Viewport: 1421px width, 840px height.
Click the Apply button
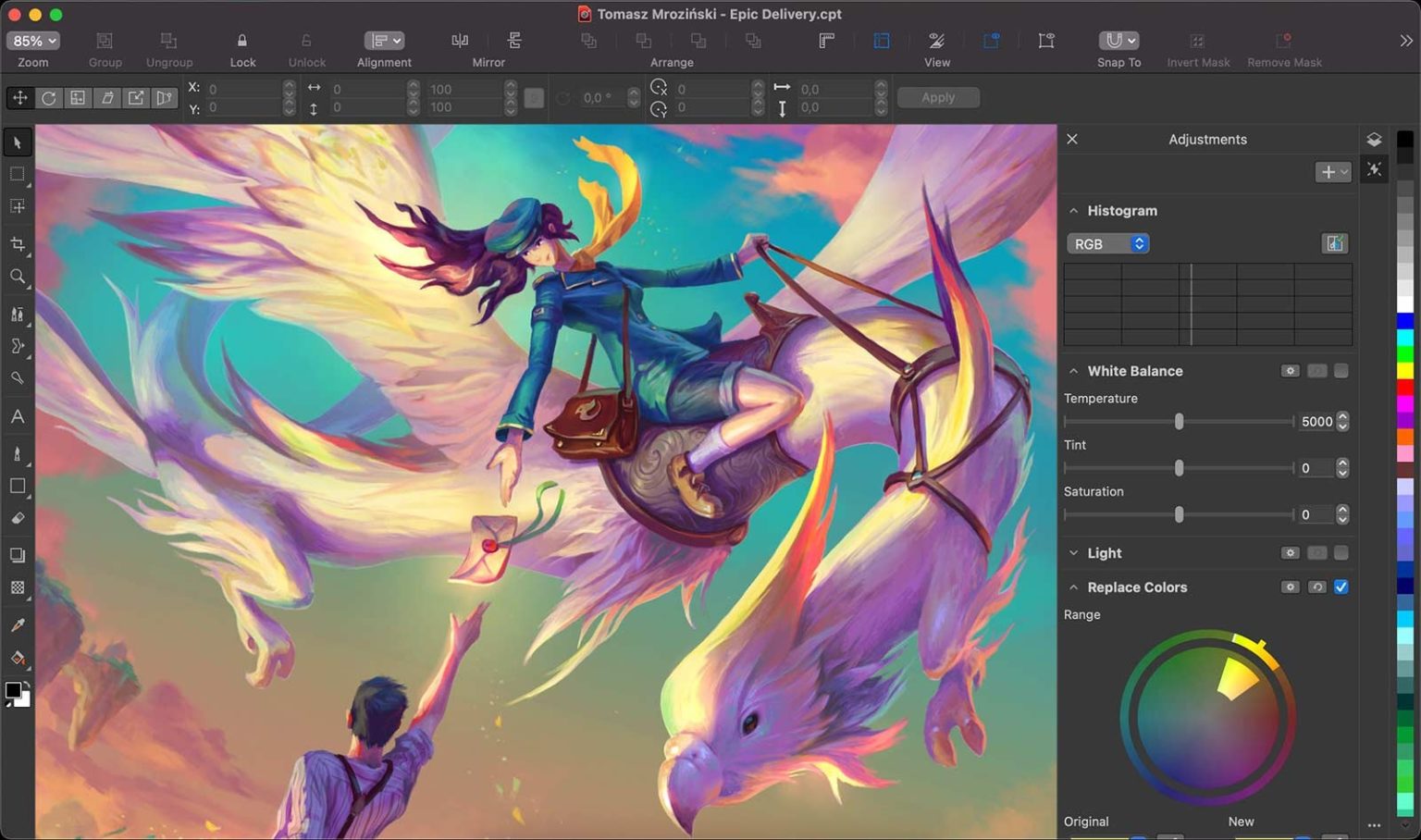pyautogui.click(x=938, y=97)
